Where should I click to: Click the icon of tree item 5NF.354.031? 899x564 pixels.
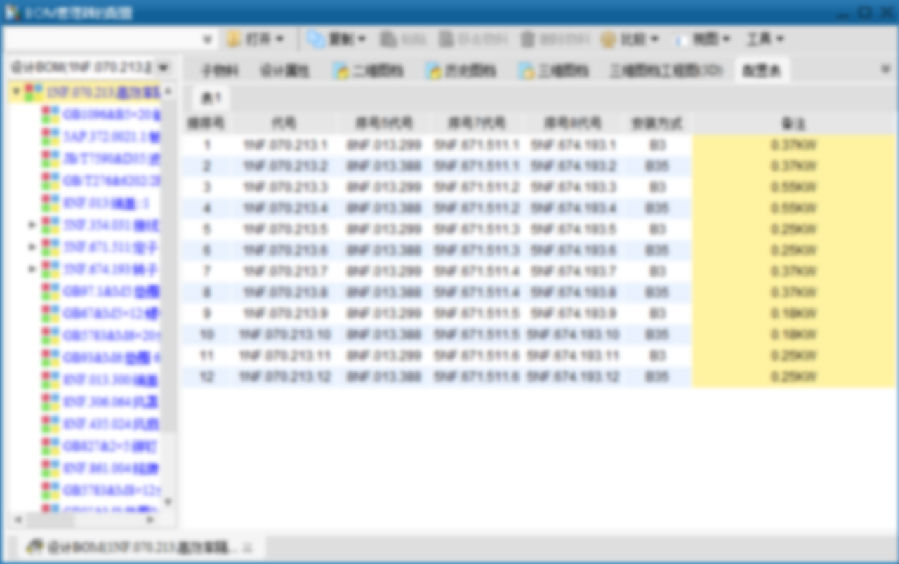50,225
